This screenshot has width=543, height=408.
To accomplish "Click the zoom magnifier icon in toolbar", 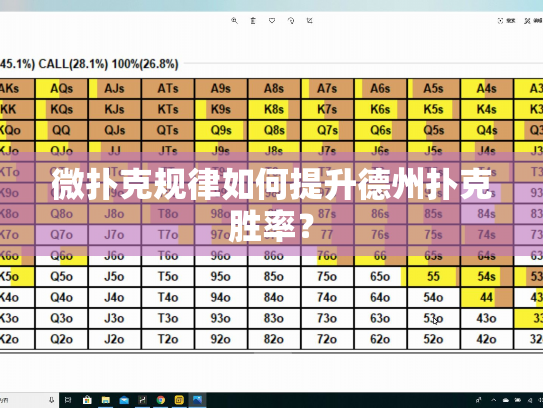I will coord(234,21).
